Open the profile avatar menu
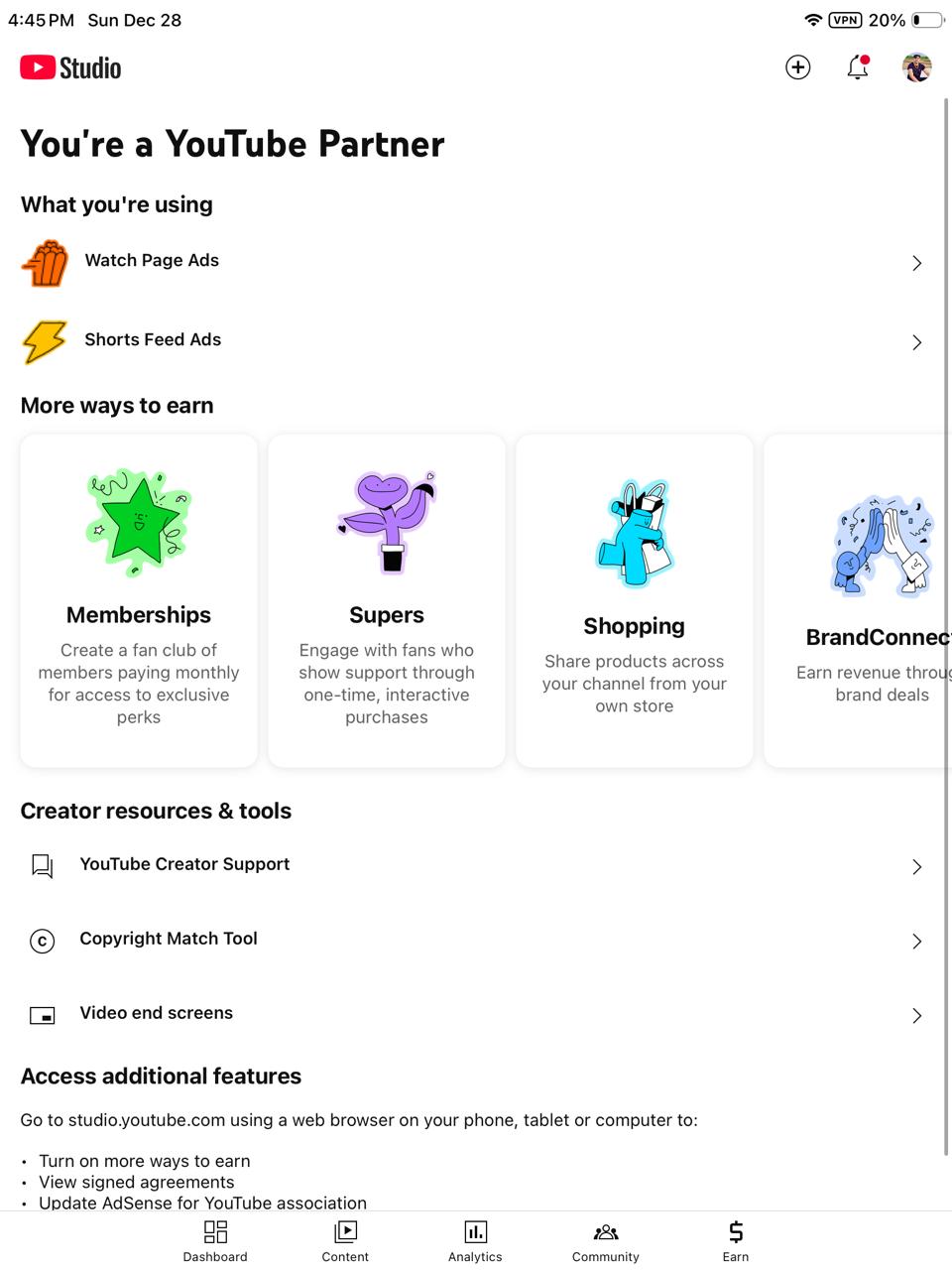Image resolution: width=952 pixels, height=1270 pixels. click(917, 67)
